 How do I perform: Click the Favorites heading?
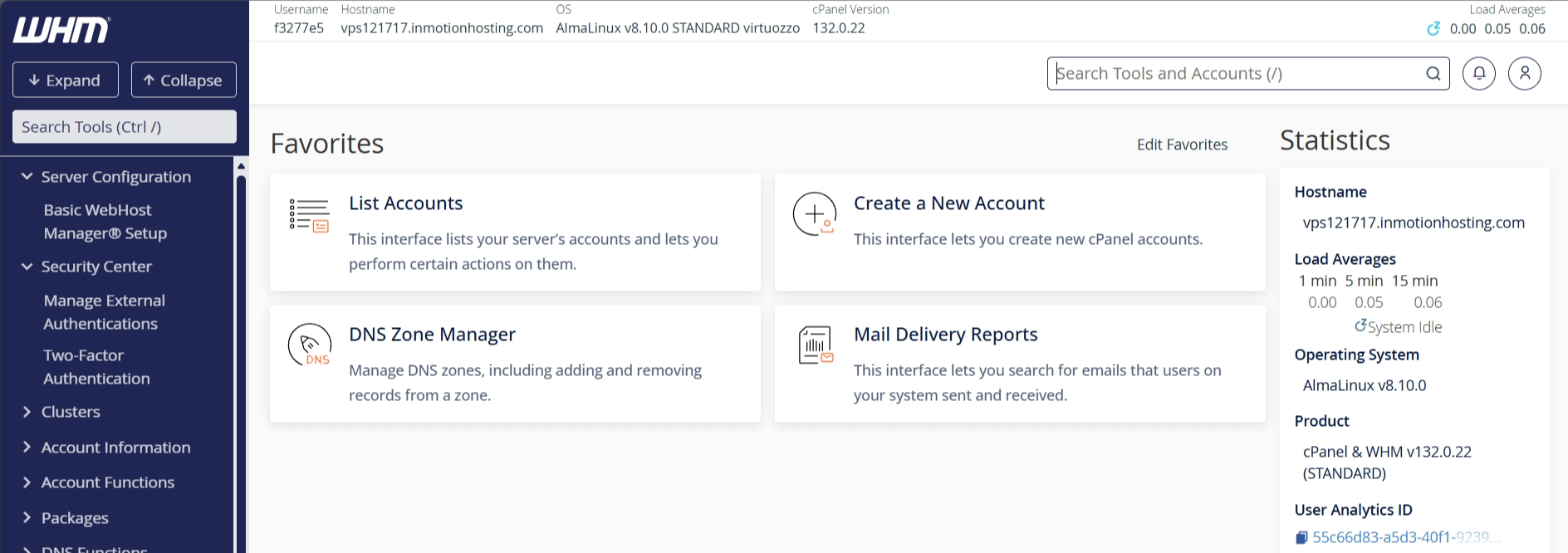coord(327,144)
